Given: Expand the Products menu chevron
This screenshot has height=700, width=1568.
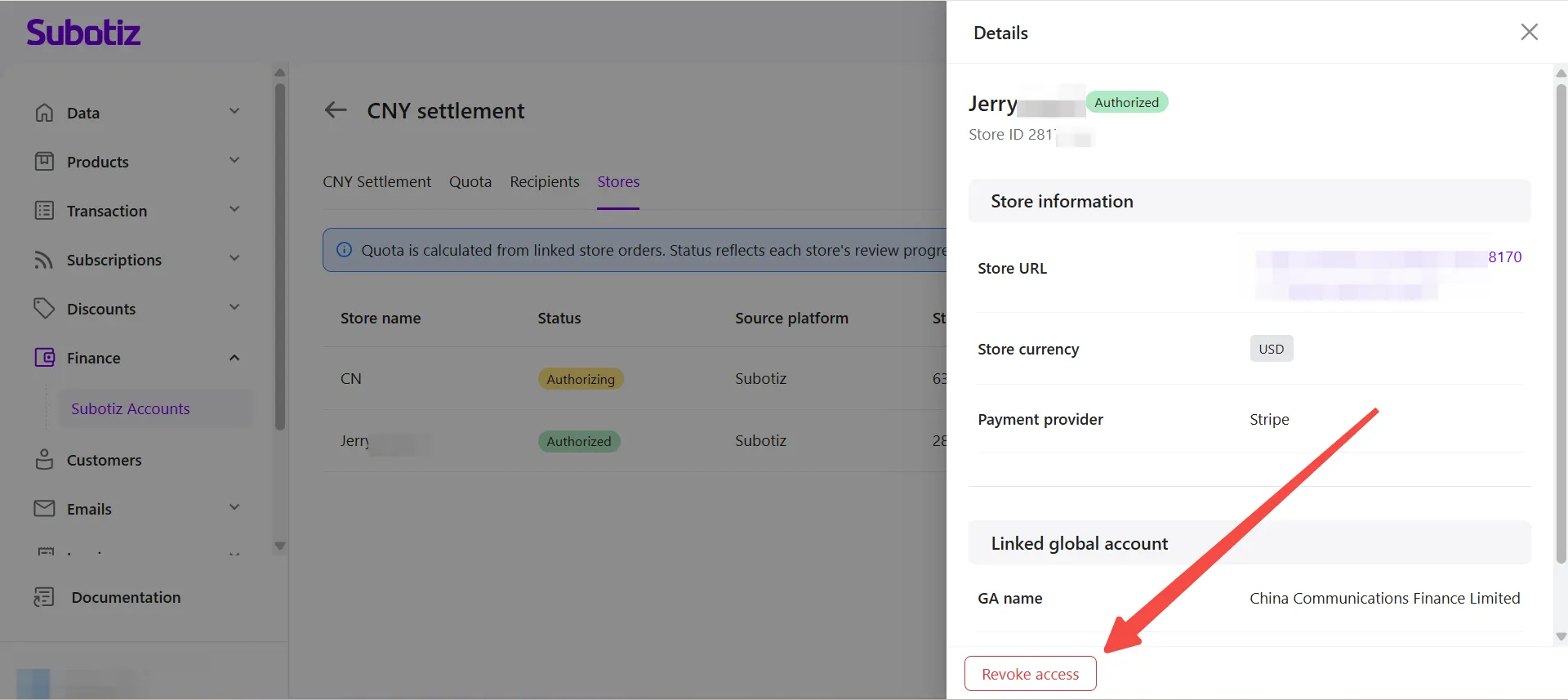Looking at the screenshot, I should (x=234, y=161).
